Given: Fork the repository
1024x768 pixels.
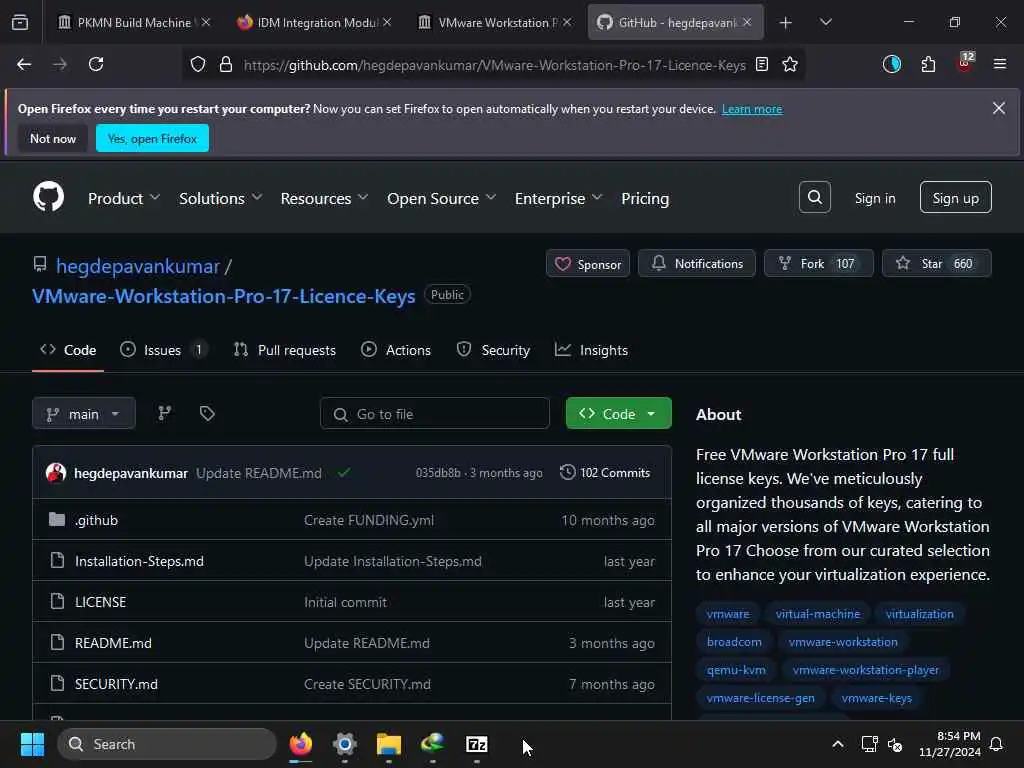Looking at the screenshot, I should pos(818,263).
